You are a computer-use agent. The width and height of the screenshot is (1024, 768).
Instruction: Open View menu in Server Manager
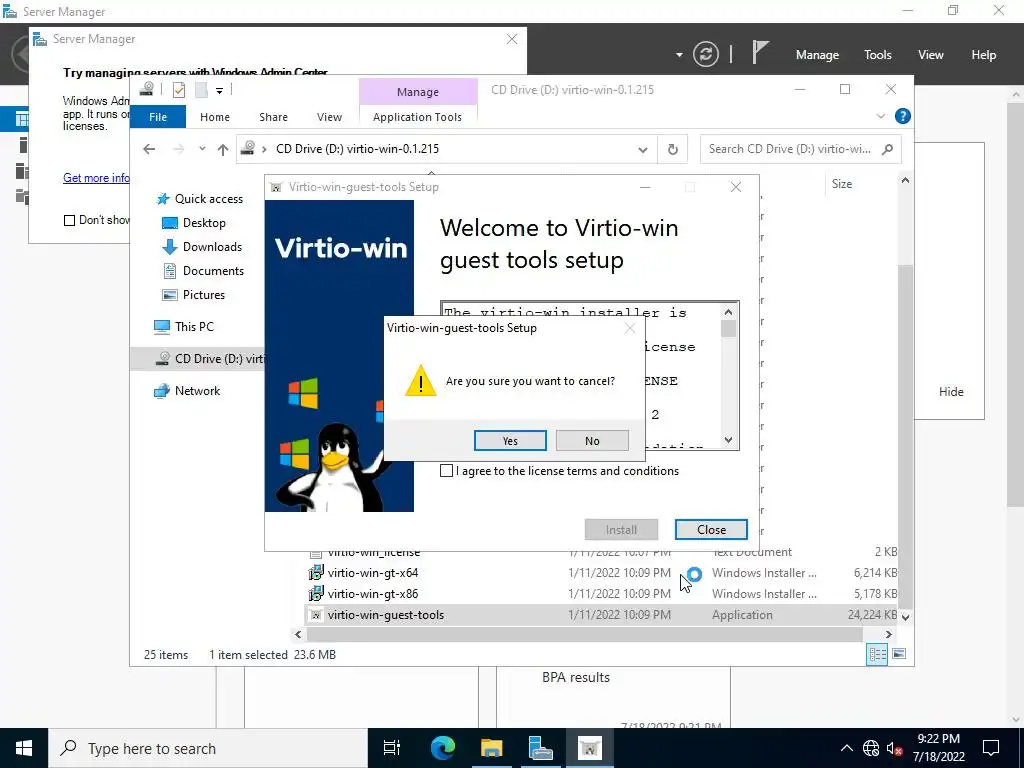click(931, 55)
